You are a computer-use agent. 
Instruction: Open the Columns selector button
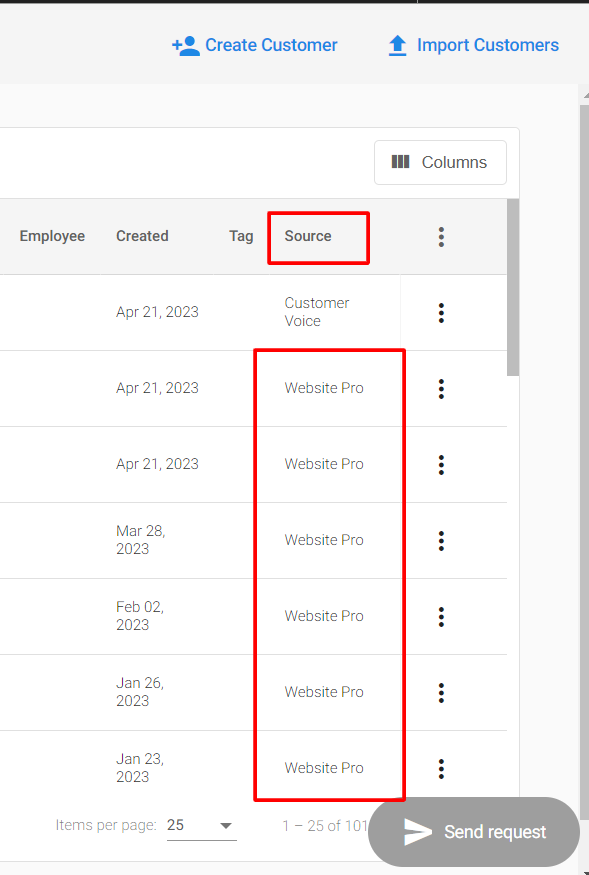440,162
